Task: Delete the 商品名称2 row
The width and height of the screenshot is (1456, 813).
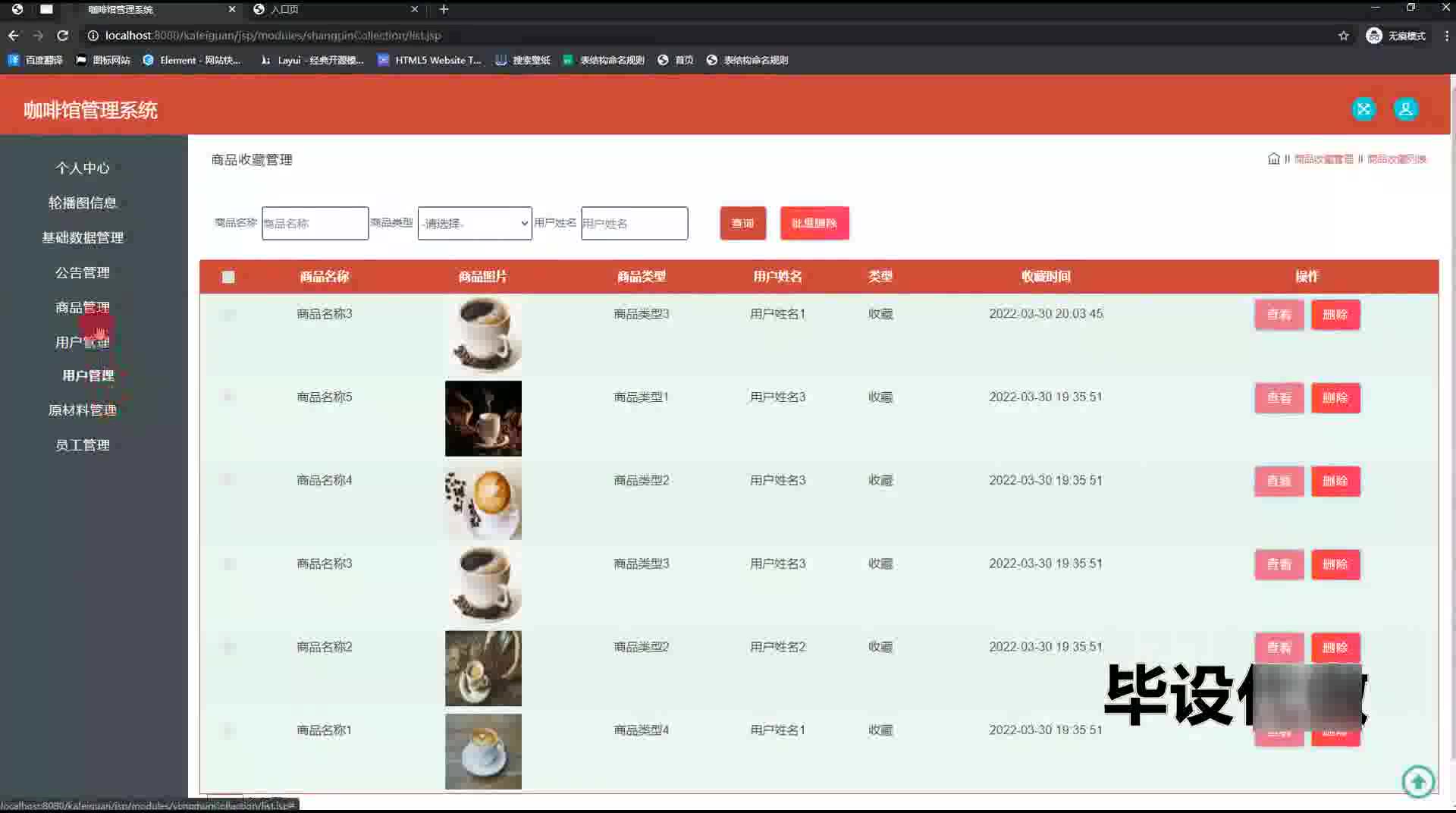Action: pyautogui.click(x=1335, y=647)
